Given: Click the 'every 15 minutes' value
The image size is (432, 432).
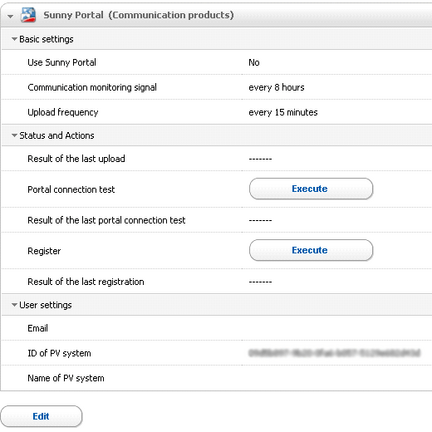Looking at the screenshot, I should pos(283,112).
